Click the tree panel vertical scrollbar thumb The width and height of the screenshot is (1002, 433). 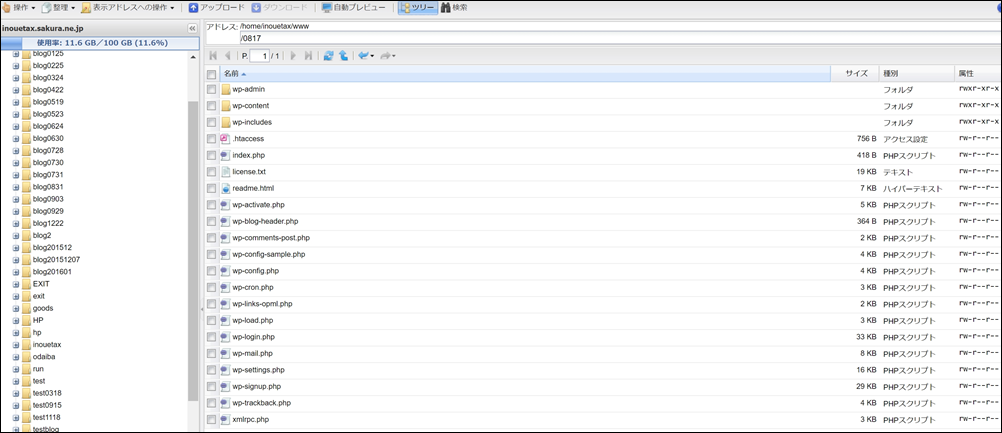(193, 251)
